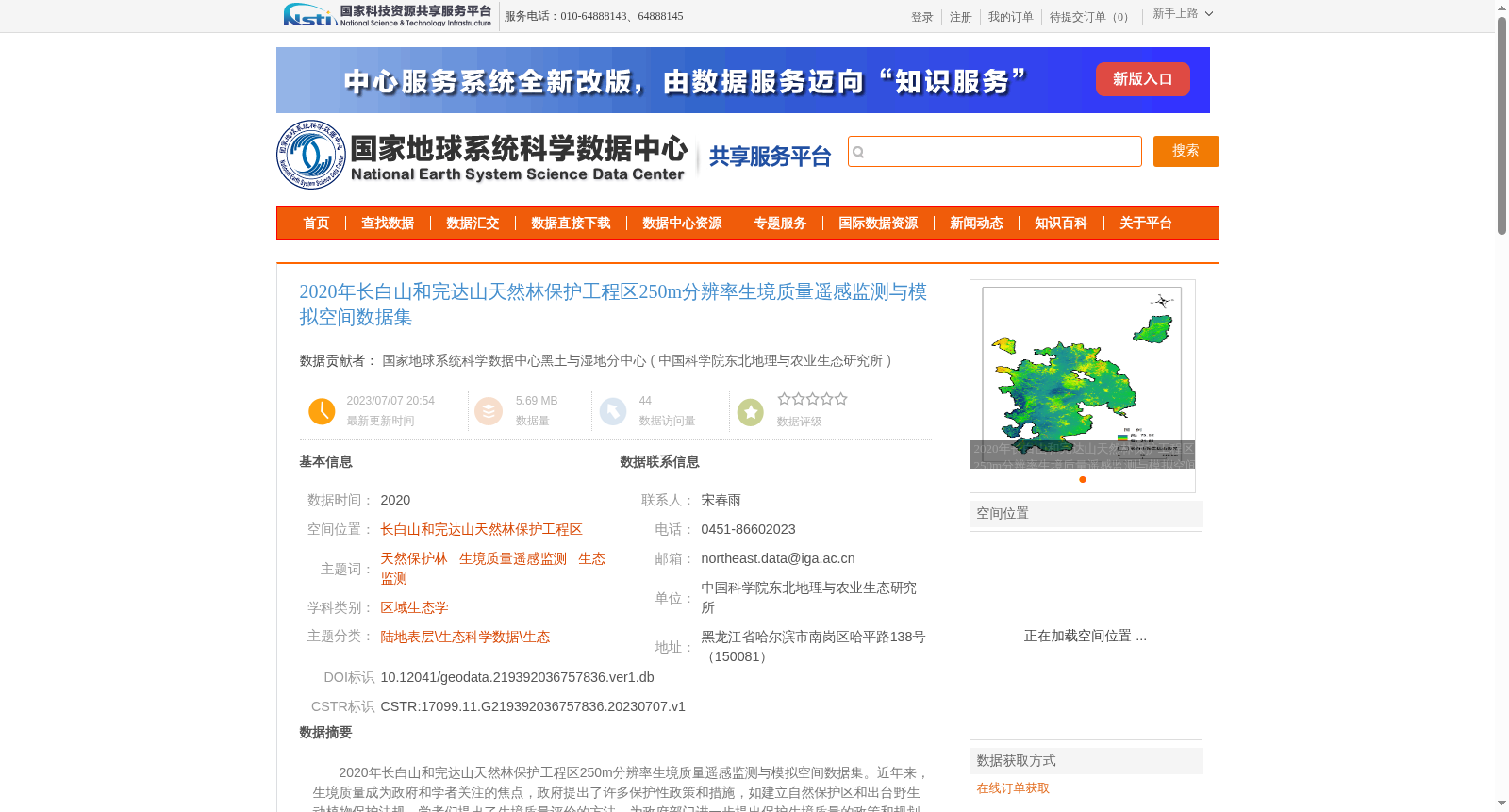Click keyword 生境质量遥感监测
The width and height of the screenshot is (1509, 812).
click(513, 558)
